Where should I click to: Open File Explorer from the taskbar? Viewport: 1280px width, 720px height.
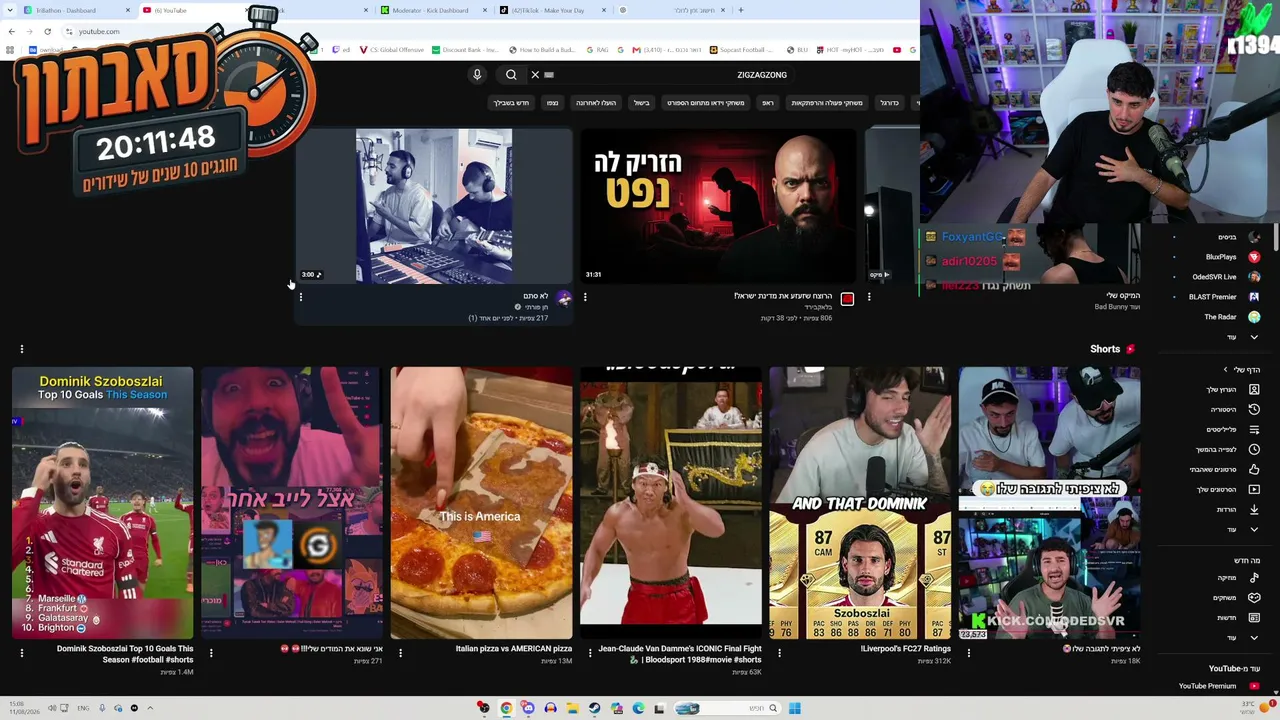[572, 708]
